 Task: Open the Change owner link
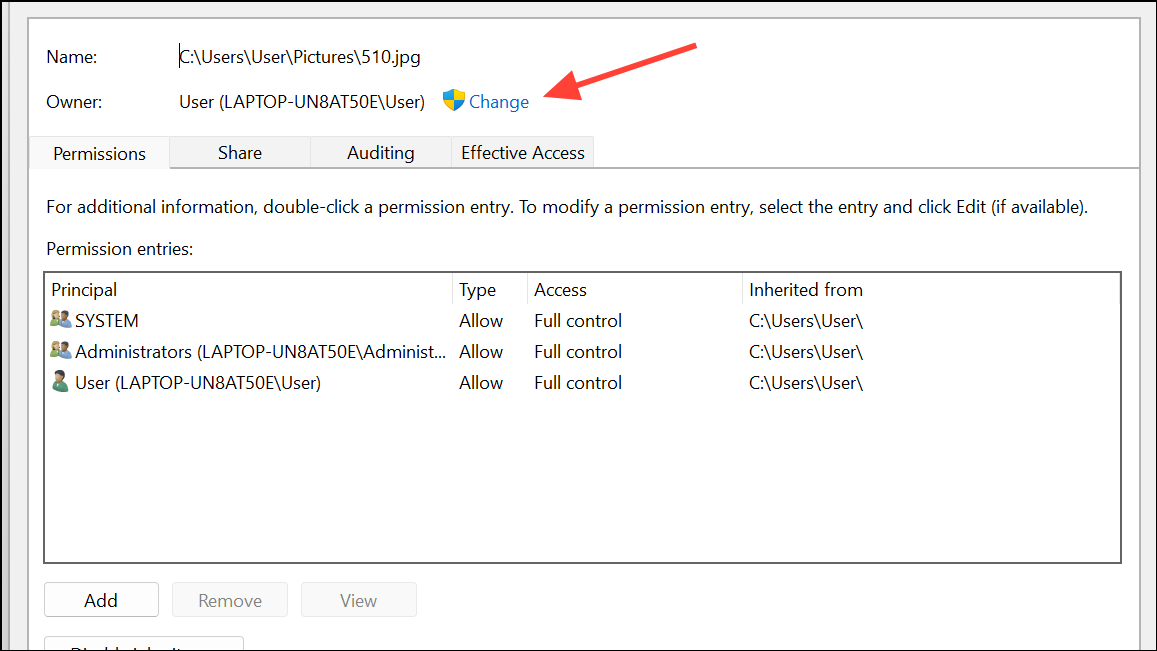[499, 102]
